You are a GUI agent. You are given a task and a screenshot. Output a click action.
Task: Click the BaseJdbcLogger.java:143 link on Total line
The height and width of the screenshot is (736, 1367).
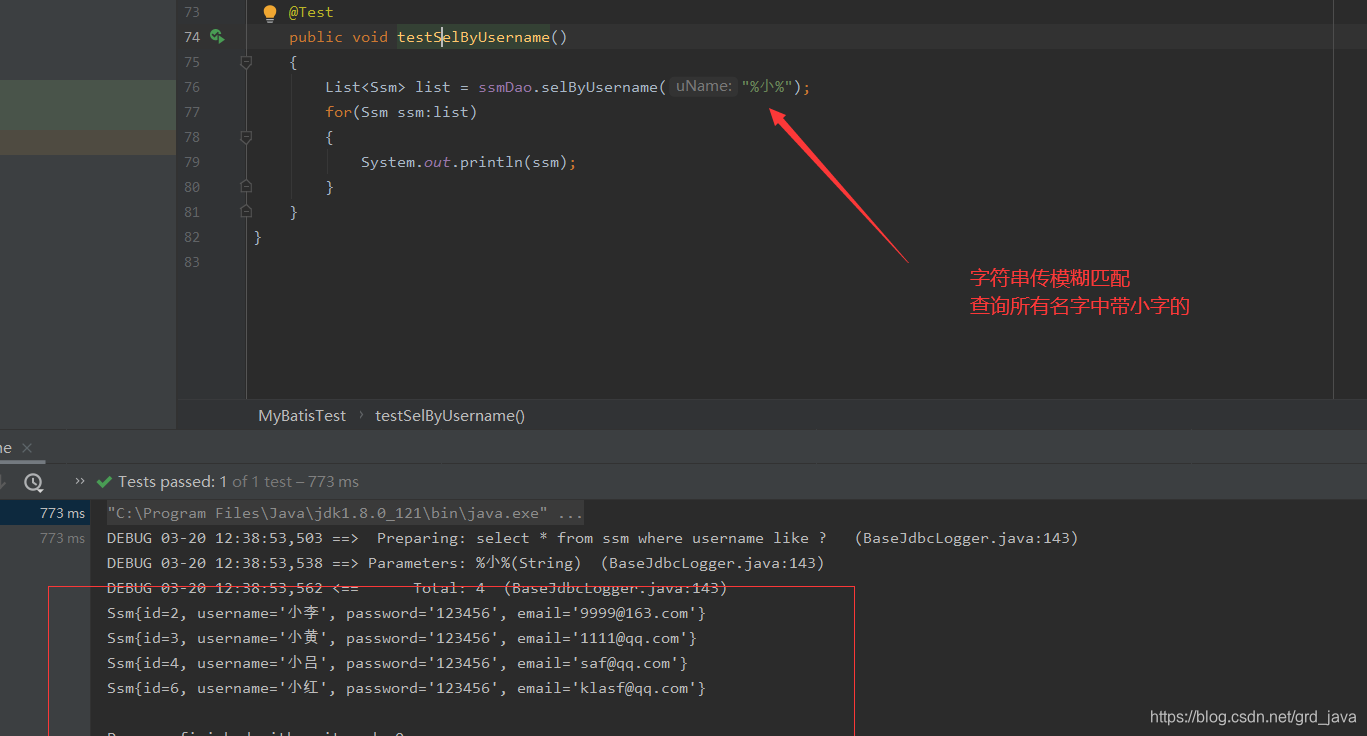(616, 588)
